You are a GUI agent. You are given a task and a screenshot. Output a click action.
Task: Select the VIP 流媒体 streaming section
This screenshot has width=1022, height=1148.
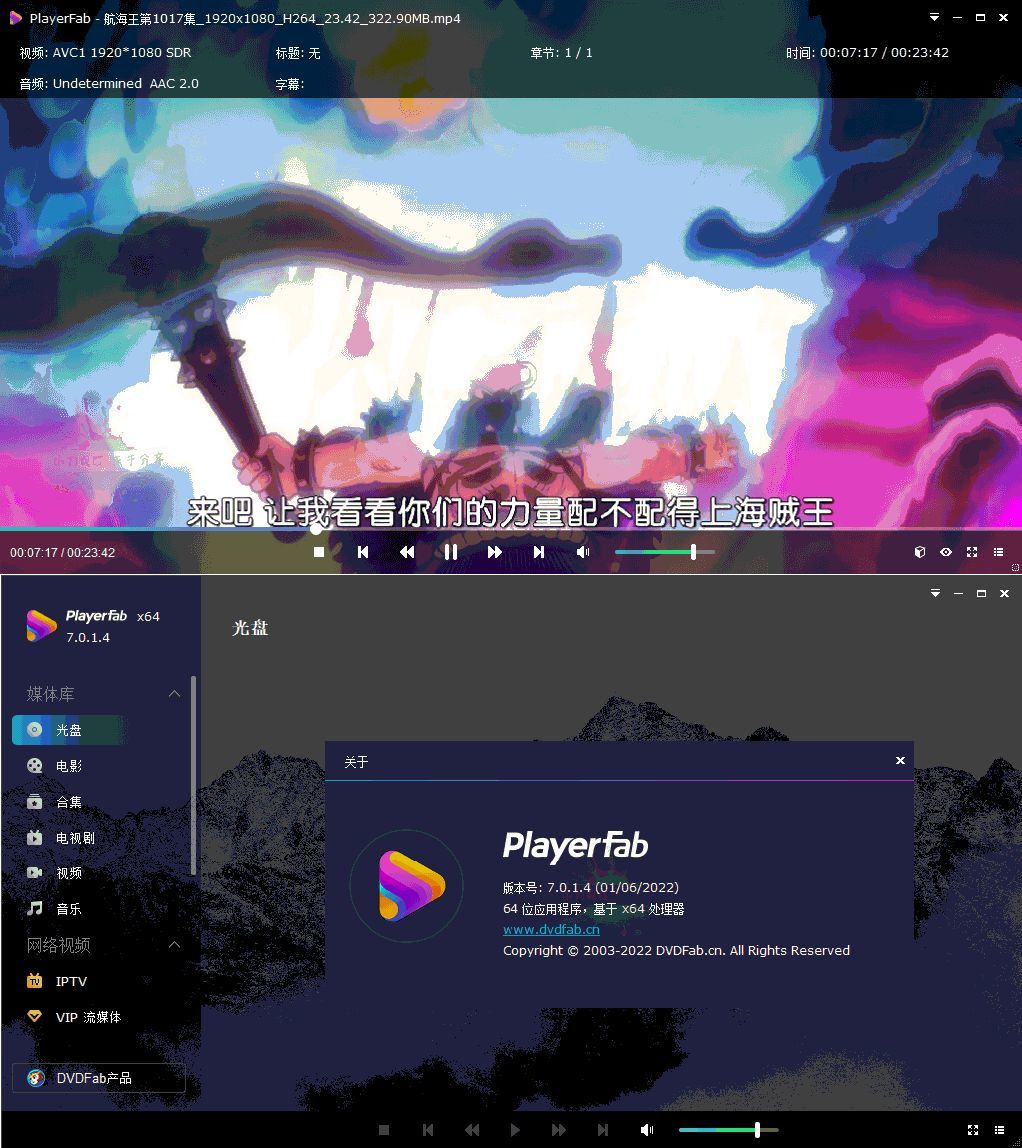[90, 1017]
